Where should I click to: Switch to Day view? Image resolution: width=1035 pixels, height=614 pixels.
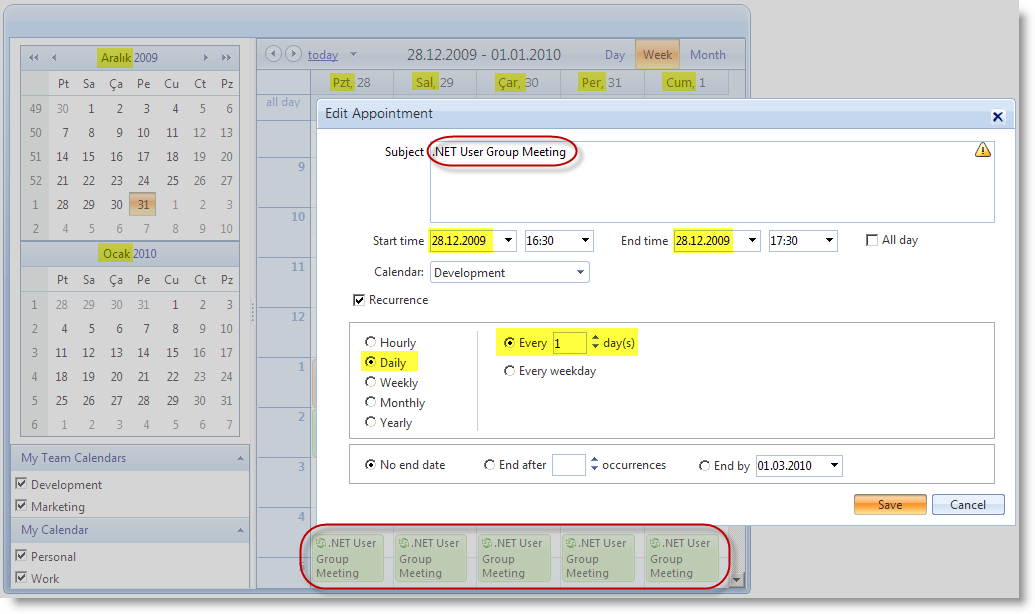(x=615, y=55)
